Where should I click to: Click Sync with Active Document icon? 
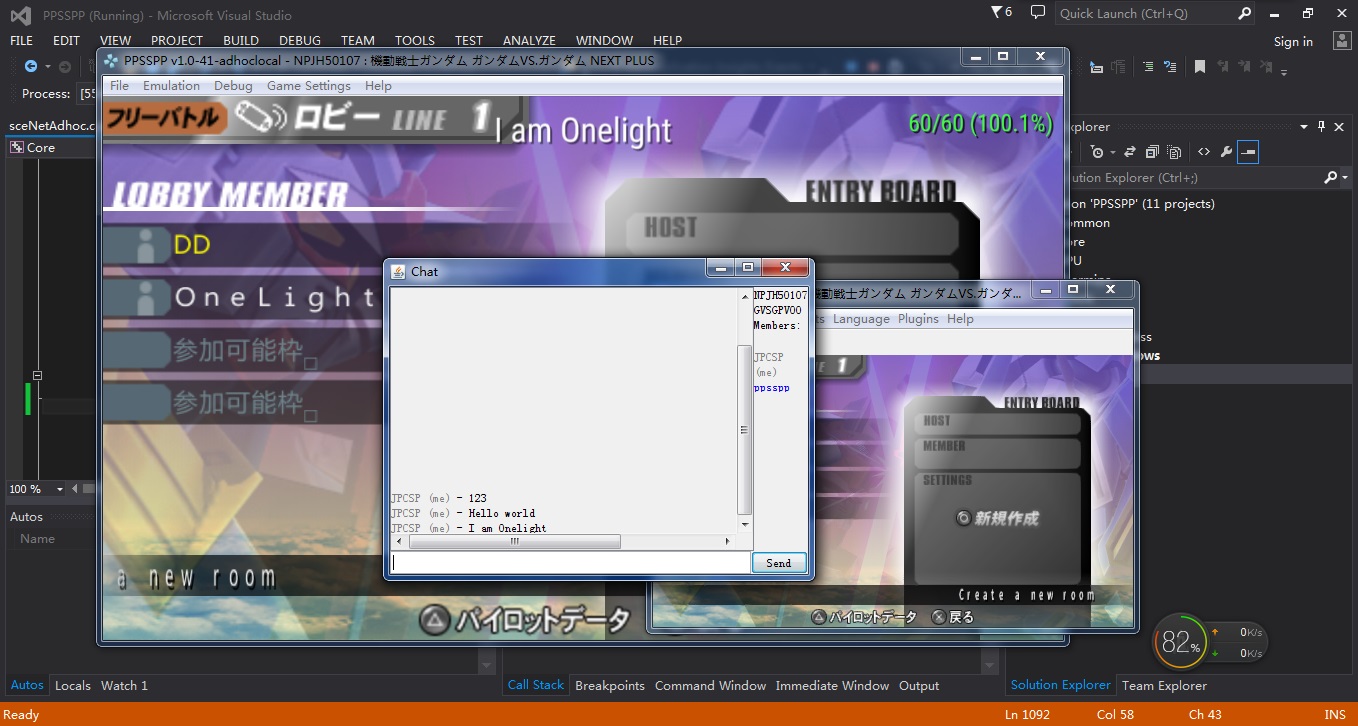pos(1129,152)
